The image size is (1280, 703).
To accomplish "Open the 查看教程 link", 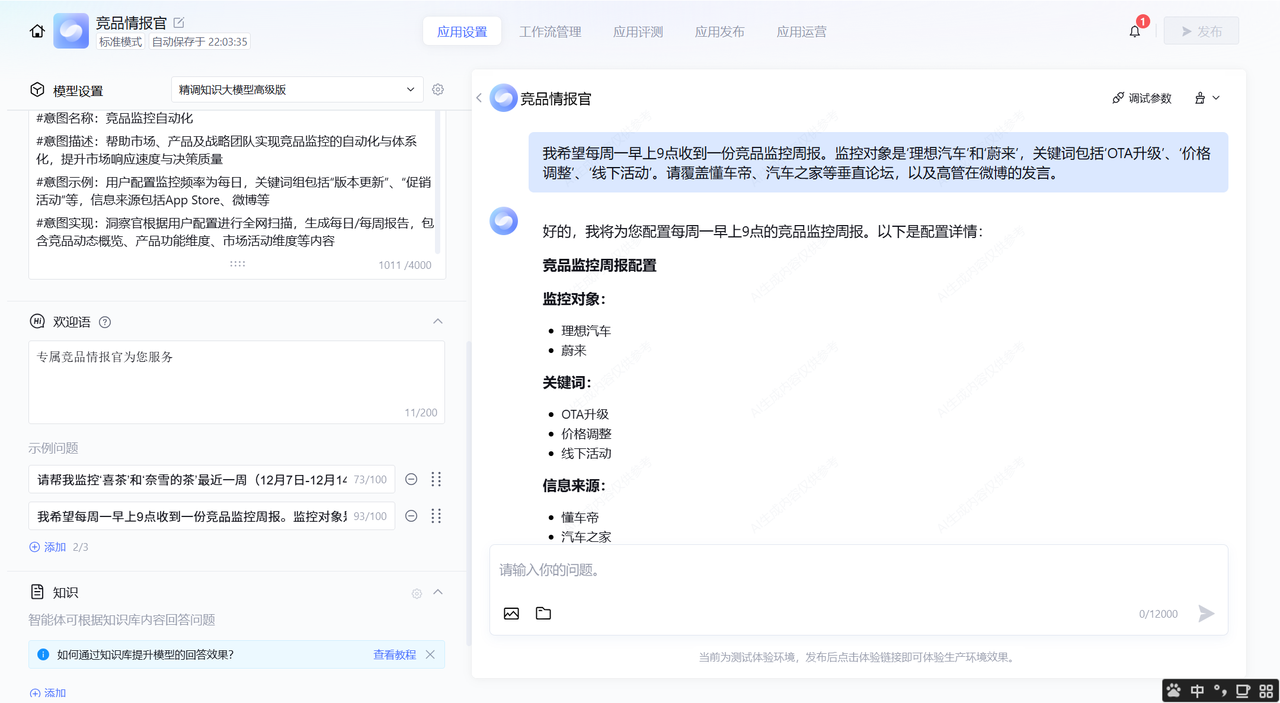I will 394,655.
